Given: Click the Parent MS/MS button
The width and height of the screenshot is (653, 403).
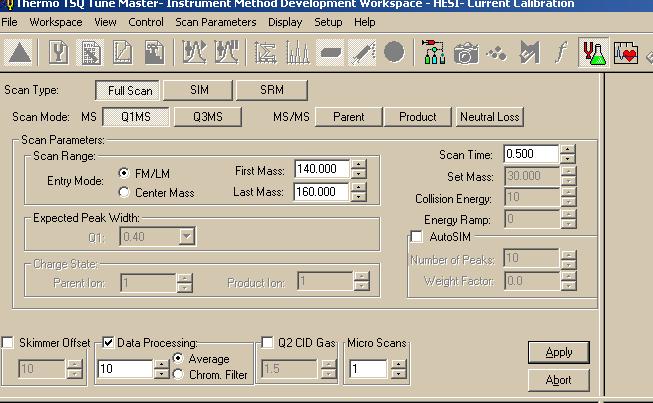Looking at the screenshot, I should 349,117.
